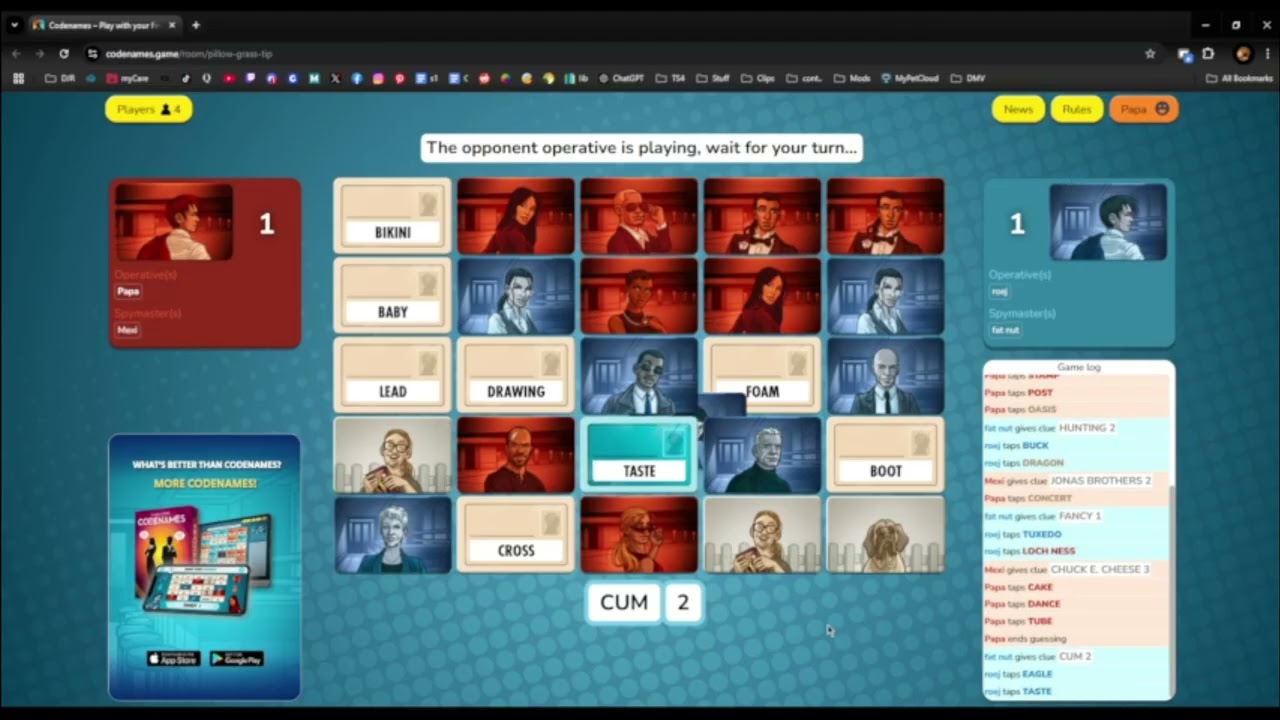Click the JONAS BROTHERS 2 log entry

(x=1100, y=481)
